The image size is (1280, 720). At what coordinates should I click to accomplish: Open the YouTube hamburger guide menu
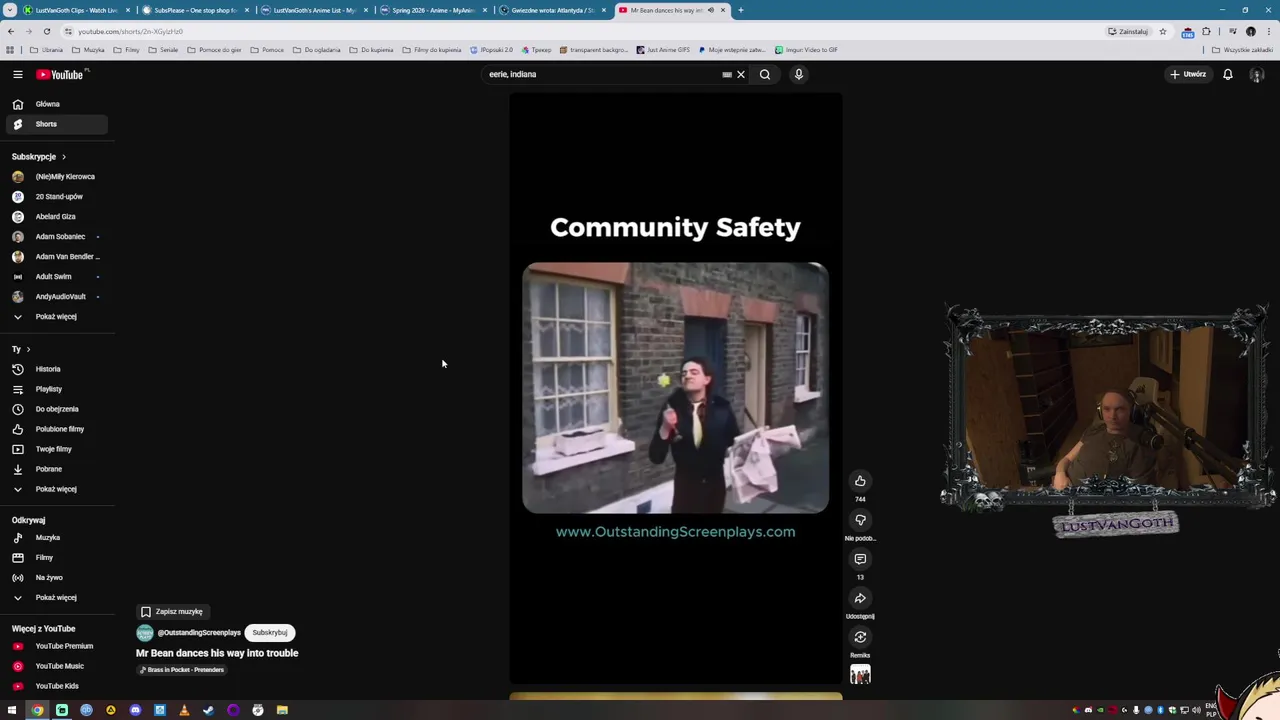(17, 74)
